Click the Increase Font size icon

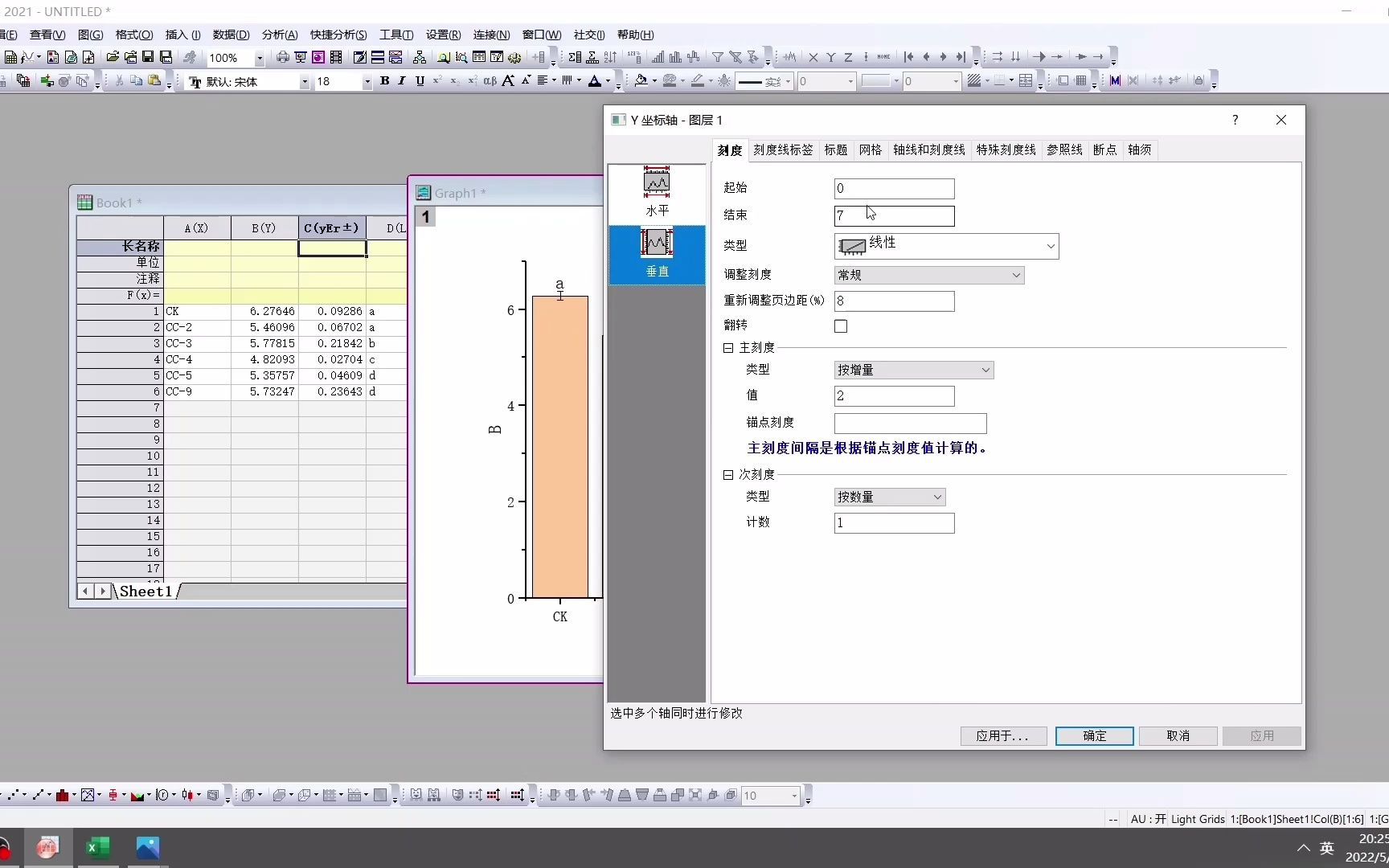coord(508,80)
